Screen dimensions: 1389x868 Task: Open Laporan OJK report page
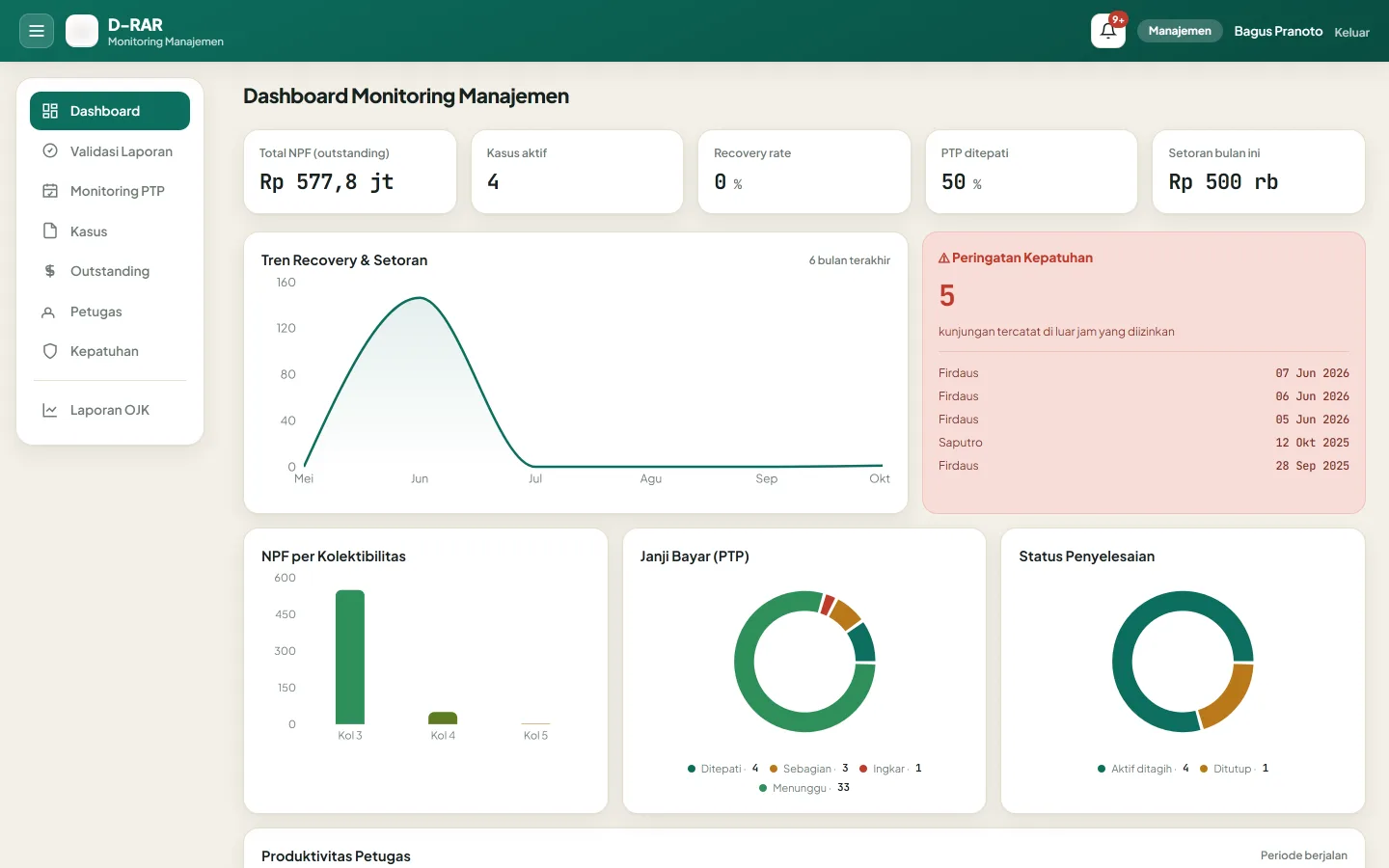pyautogui.click(x=110, y=410)
